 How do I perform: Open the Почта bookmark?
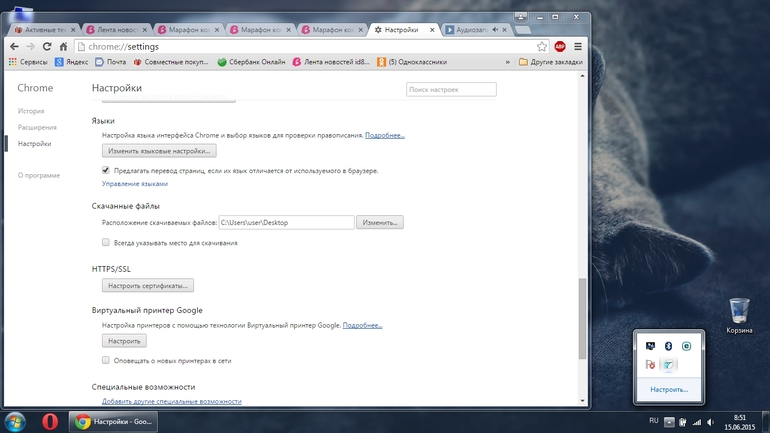(x=110, y=62)
